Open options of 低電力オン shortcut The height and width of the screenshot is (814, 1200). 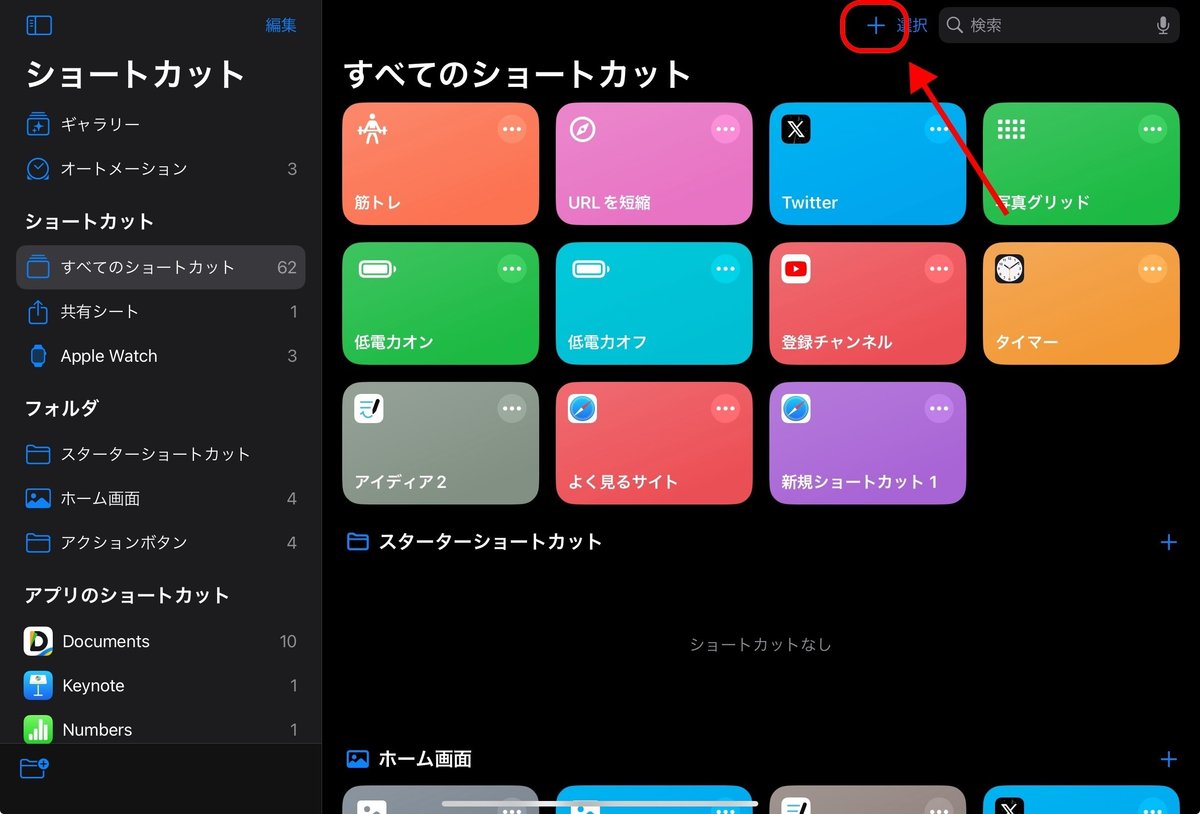(x=512, y=268)
